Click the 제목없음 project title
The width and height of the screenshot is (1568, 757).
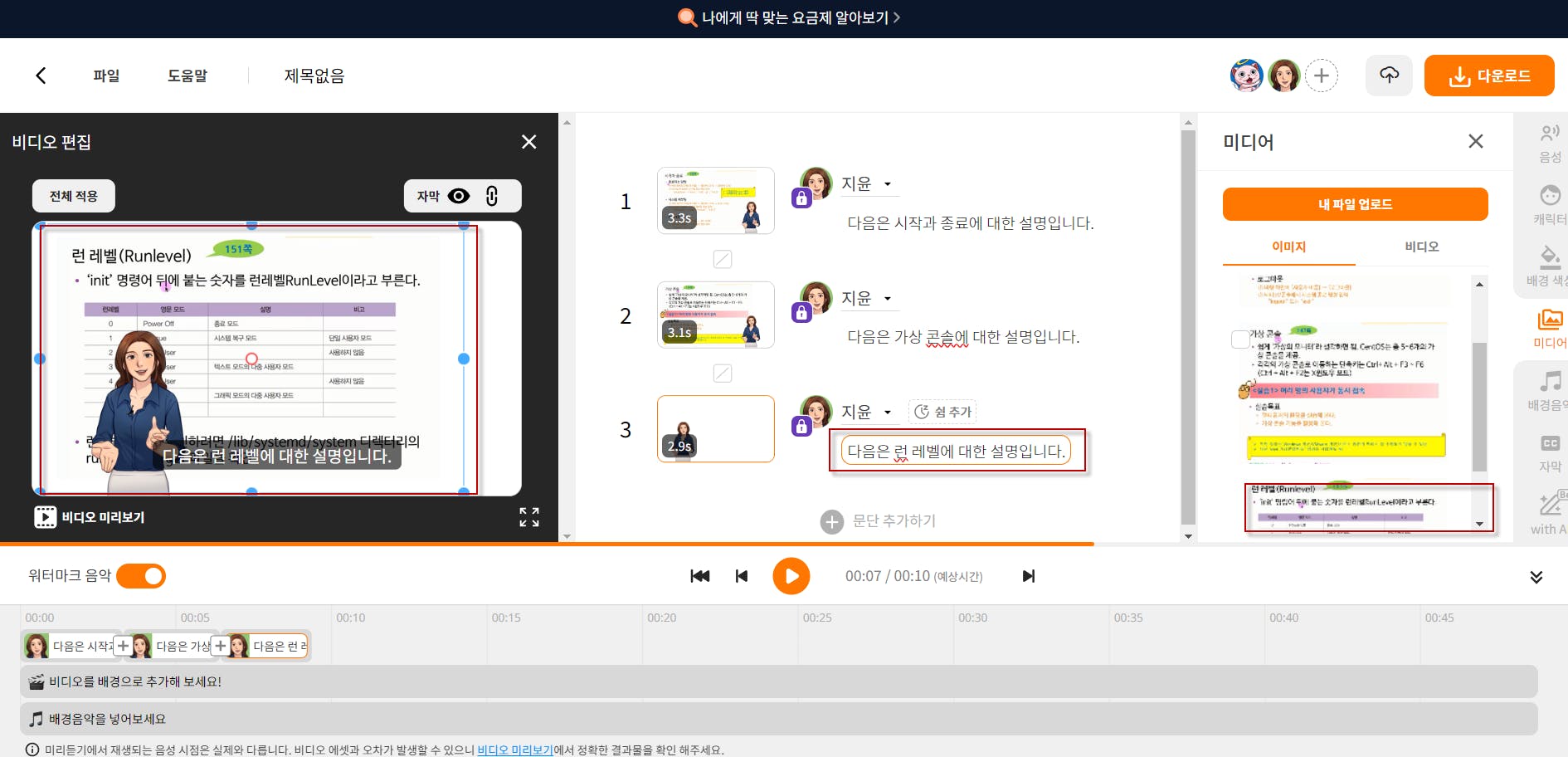314,76
